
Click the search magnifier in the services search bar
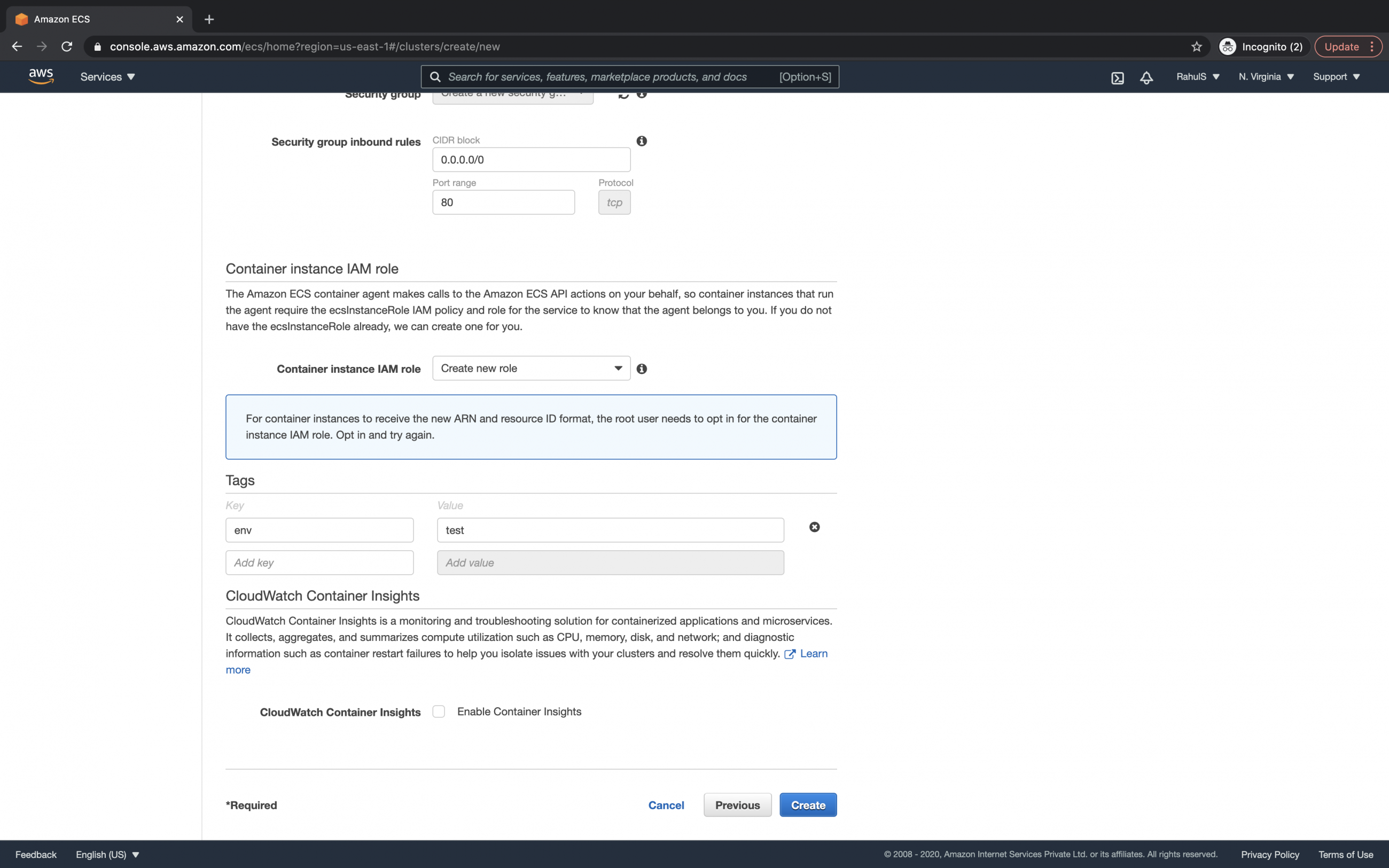[435, 76]
